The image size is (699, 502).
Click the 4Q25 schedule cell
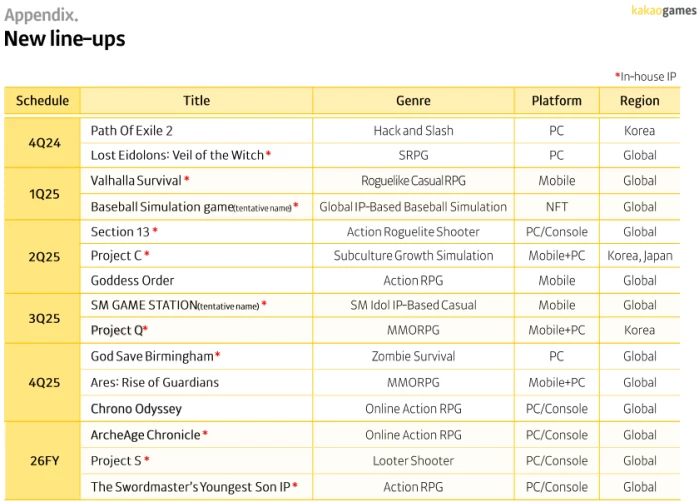[x=44, y=383]
